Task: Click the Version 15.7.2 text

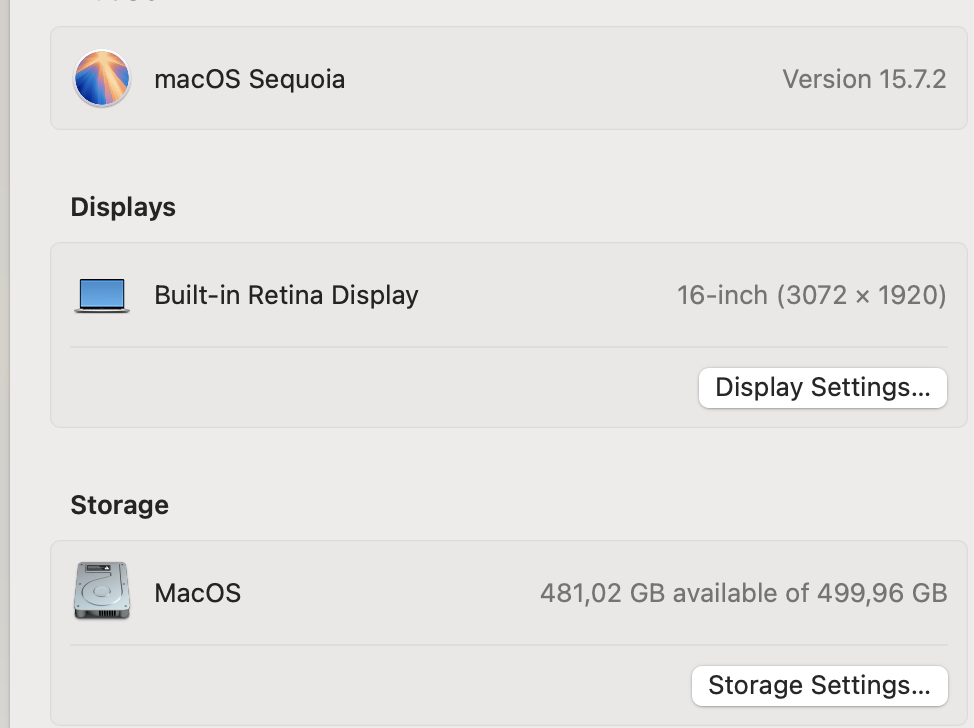Action: click(864, 80)
